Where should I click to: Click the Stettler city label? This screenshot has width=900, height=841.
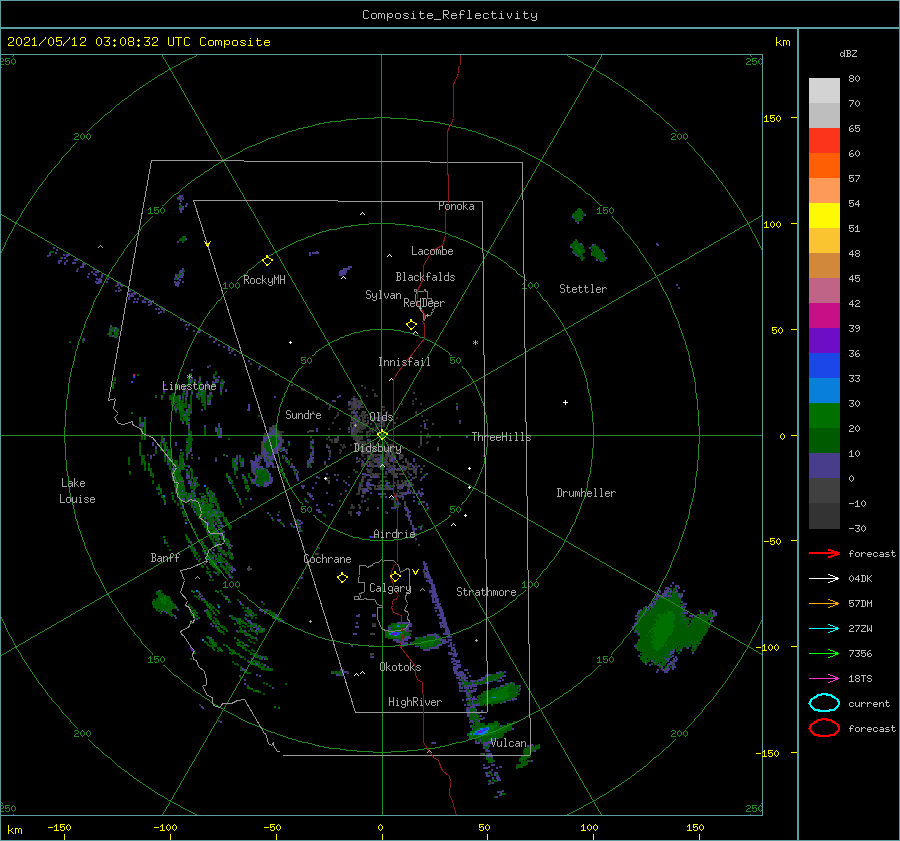[x=583, y=289]
